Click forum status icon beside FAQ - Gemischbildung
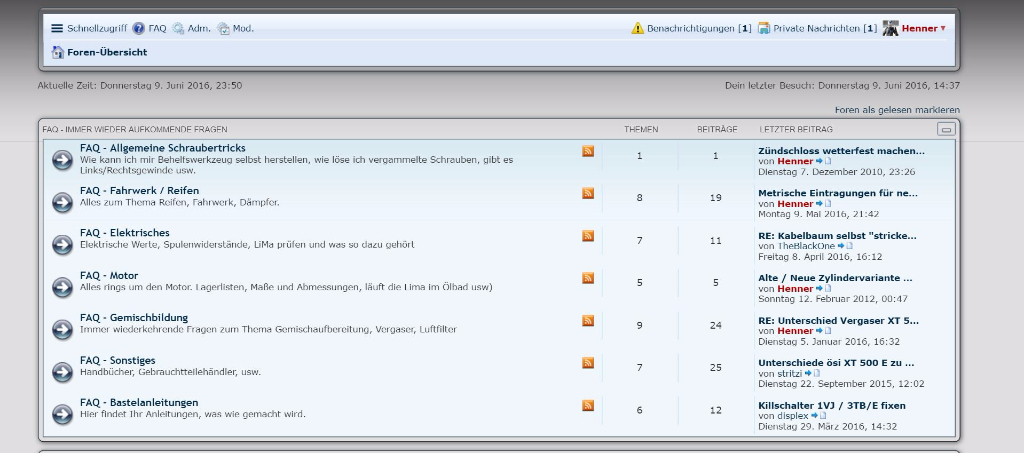This screenshot has width=1024, height=453. (x=62, y=330)
